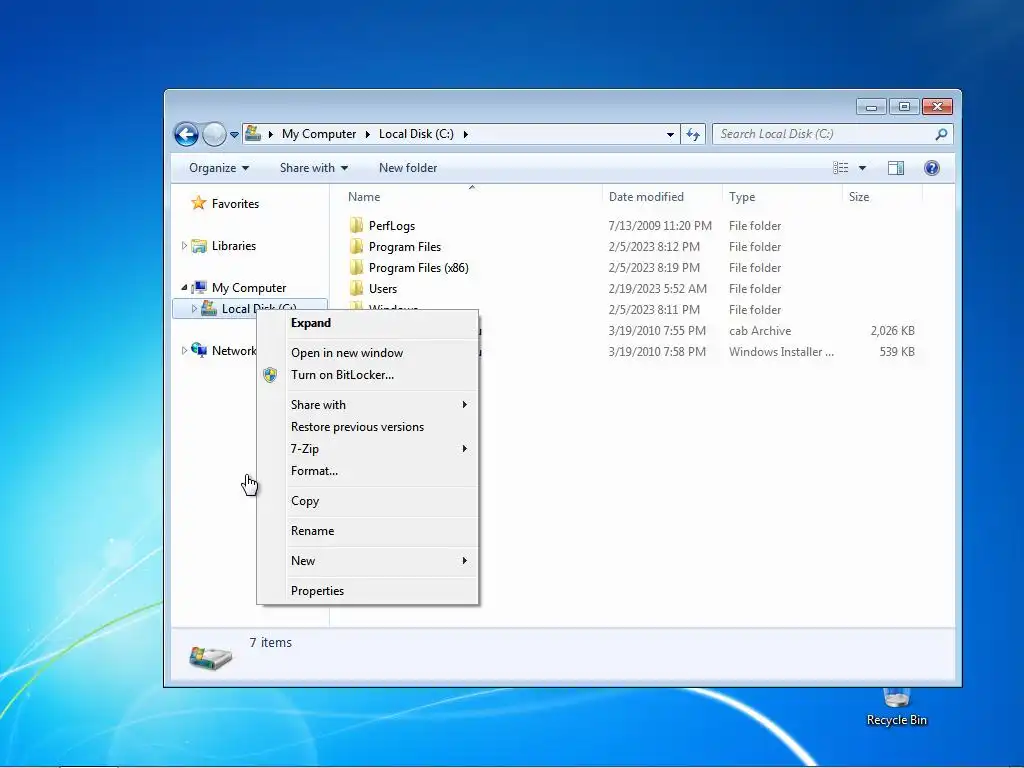Choose Turn on BitLocker...

click(368, 375)
